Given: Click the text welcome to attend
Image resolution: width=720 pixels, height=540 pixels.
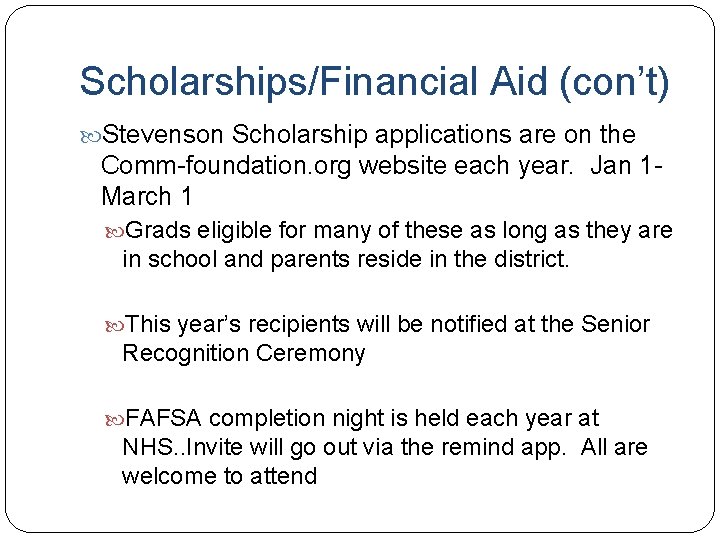Looking at the screenshot, I should [219, 476].
